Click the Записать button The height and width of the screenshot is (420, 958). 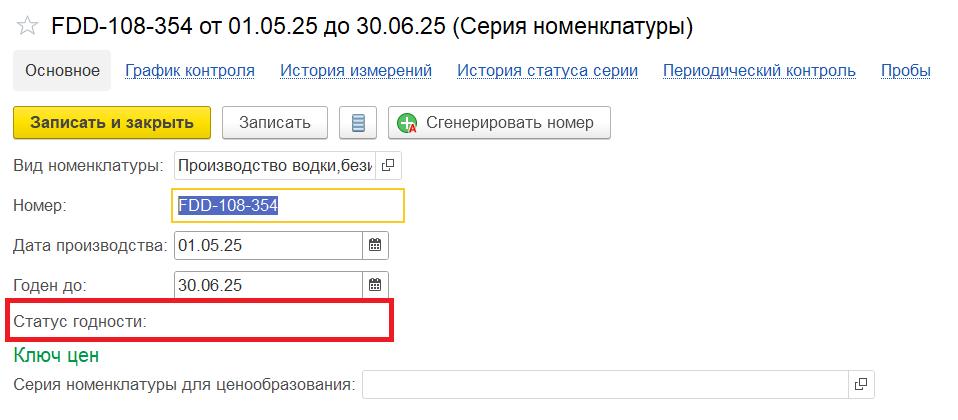[275, 123]
